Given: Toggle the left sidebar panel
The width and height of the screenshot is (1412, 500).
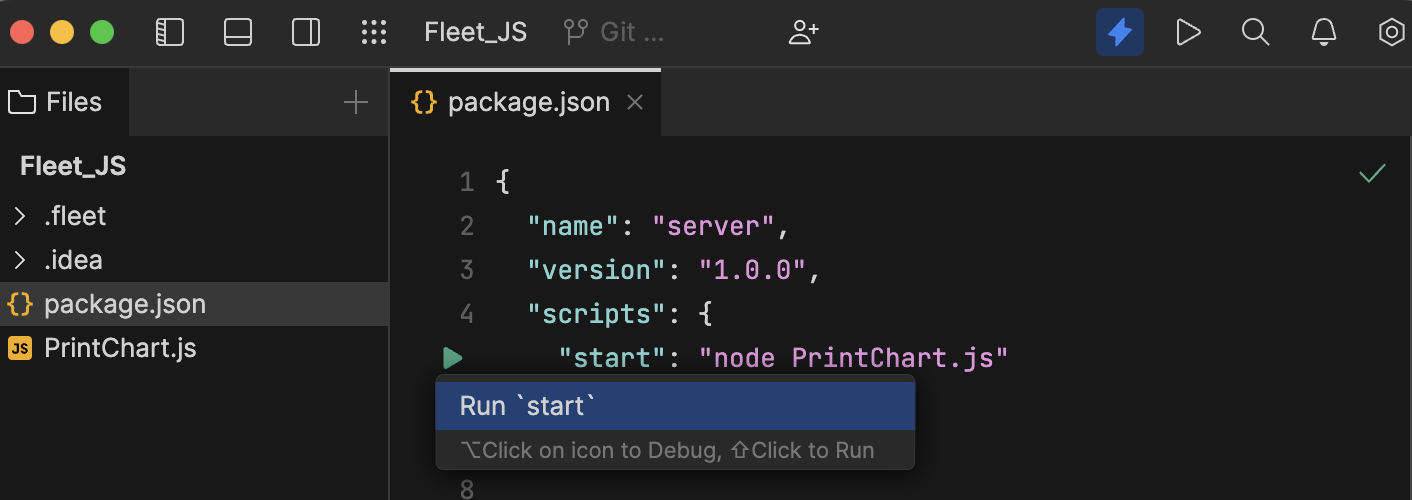Looking at the screenshot, I should (170, 33).
